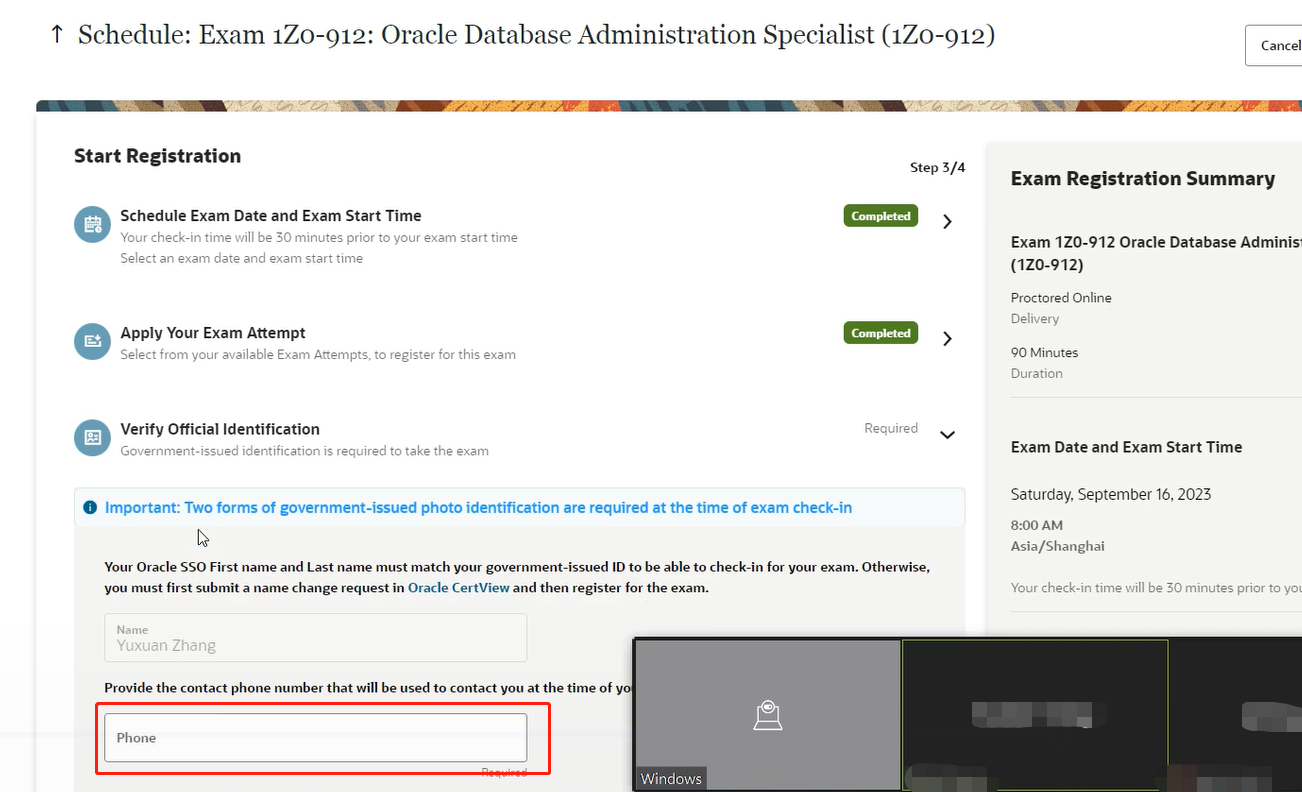Open the Oracle CertView link
This screenshot has width=1302, height=792.
pos(459,588)
